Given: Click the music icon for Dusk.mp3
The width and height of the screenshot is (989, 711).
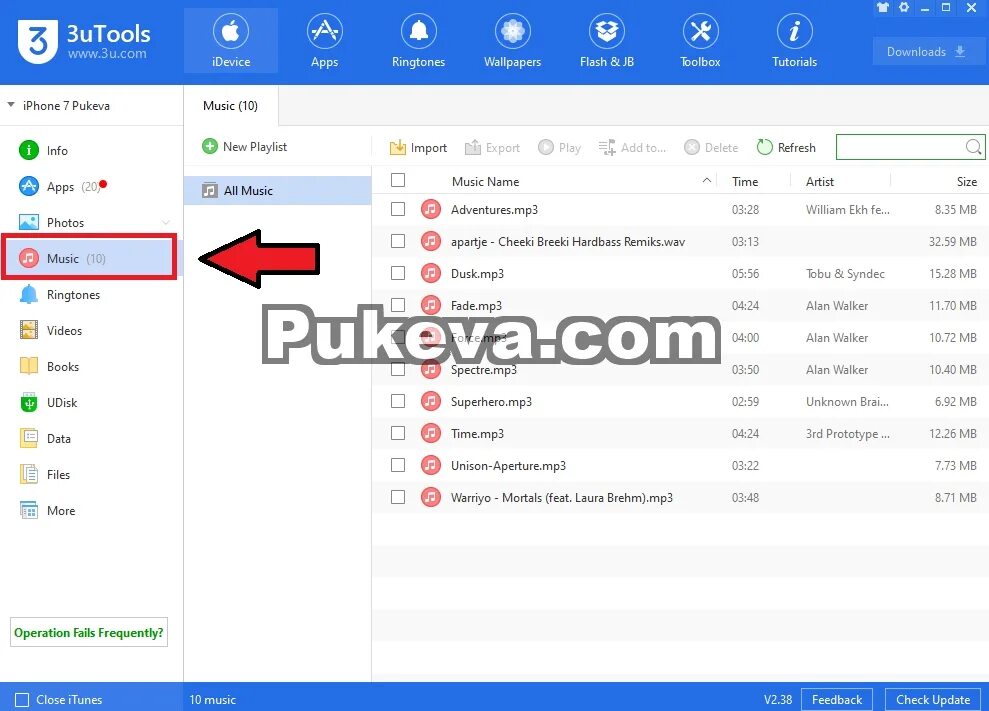Looking at the screenshot, I should pos(431,273).
